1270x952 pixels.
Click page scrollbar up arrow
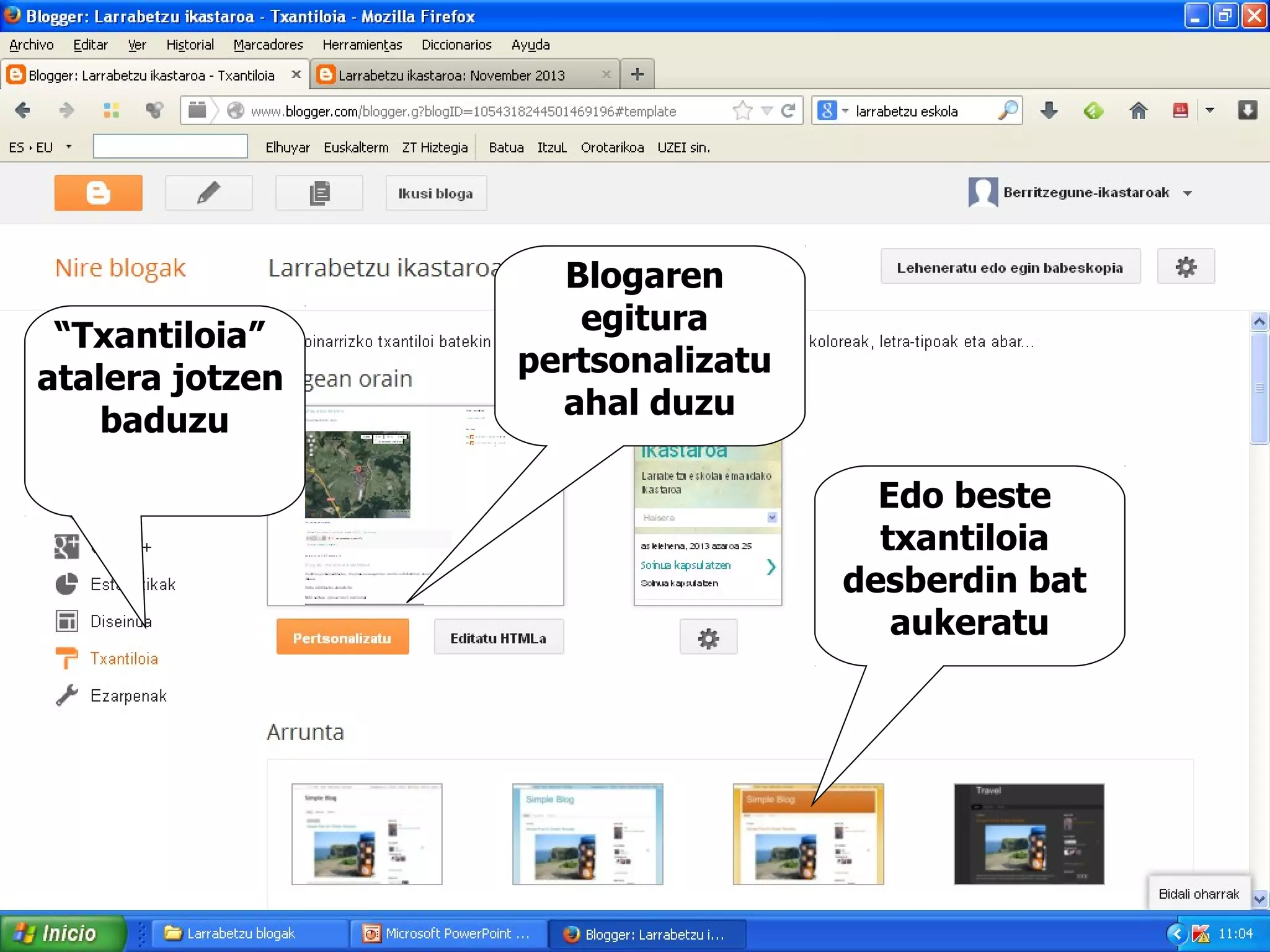(1259, 322)
